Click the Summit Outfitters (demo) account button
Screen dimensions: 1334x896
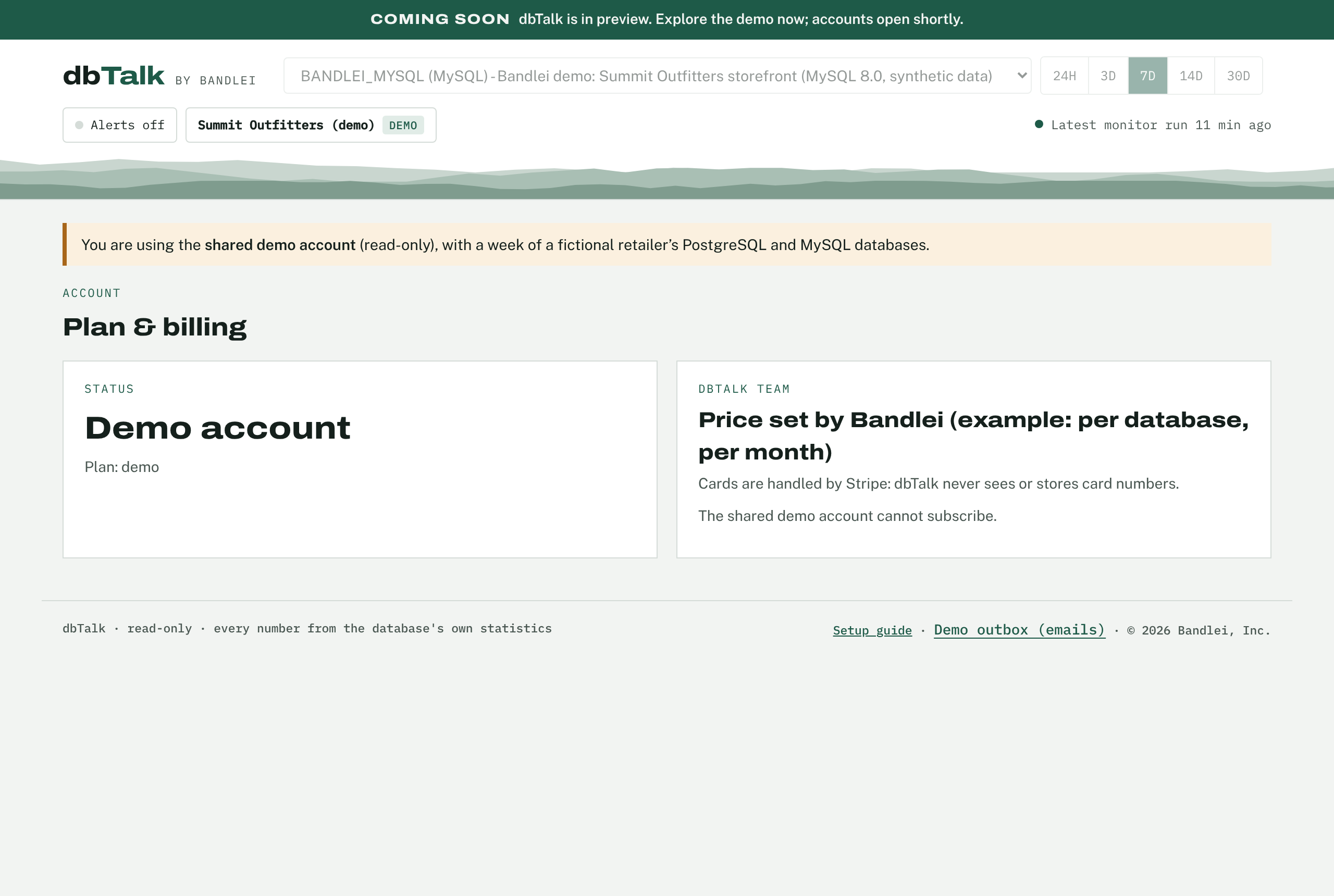point(311,125)
